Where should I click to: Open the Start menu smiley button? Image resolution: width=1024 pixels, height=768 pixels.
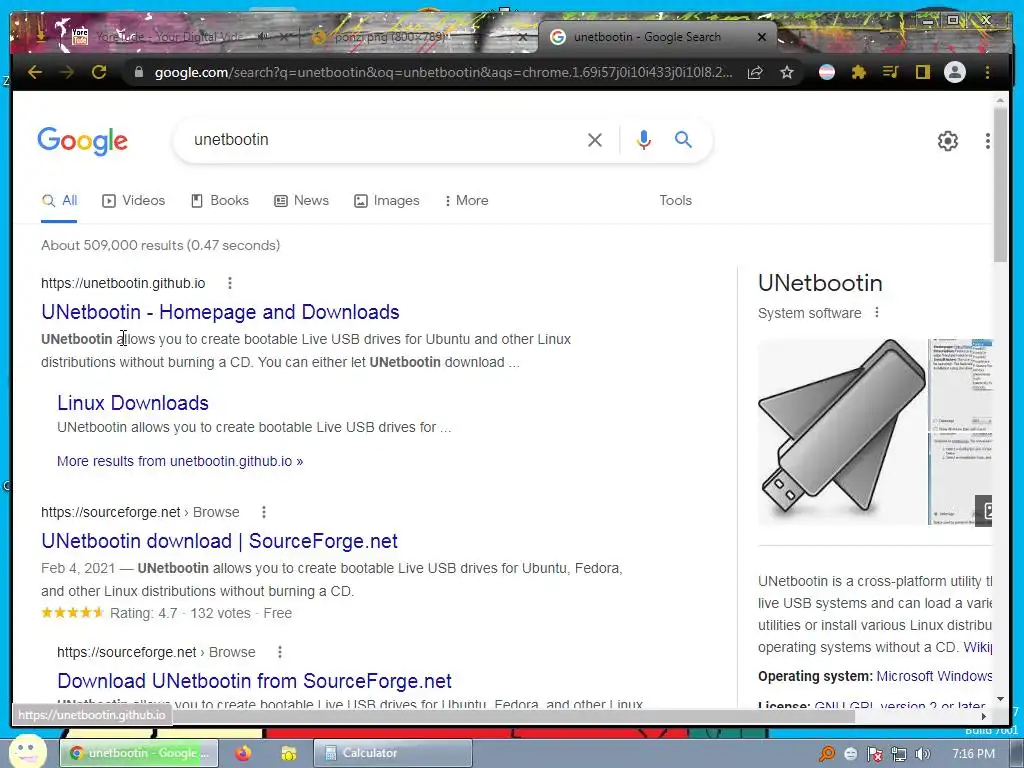(x=27, y=752)
